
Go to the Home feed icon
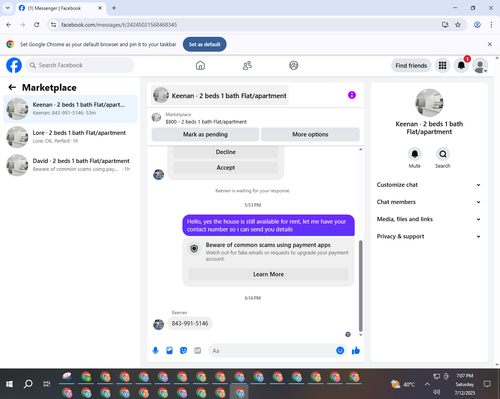200,65
